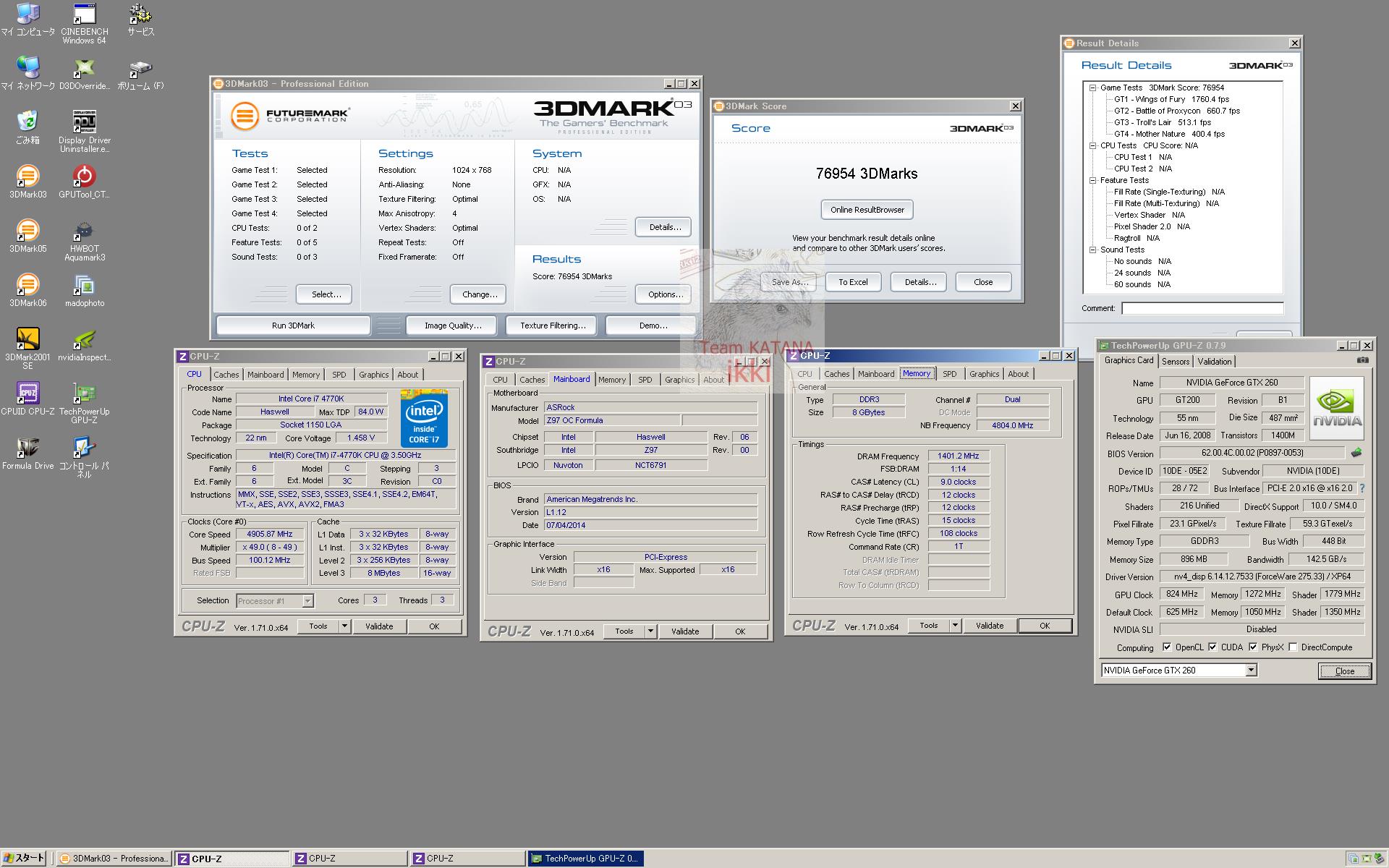This screenshot has width=1389, height=868.
Task: Collapse the CPU Tests tree node
Action: [1092, 145]
